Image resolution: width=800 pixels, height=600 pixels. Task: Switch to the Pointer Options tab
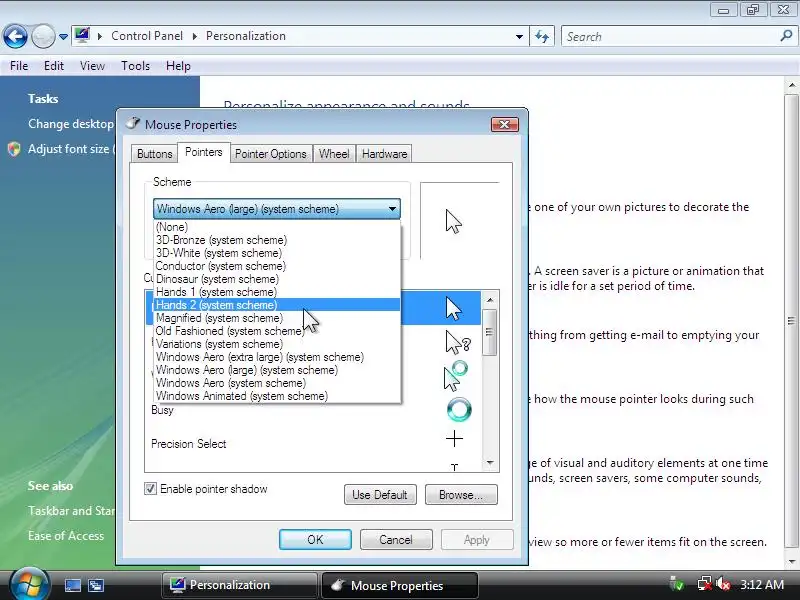[x=270, y=154]
